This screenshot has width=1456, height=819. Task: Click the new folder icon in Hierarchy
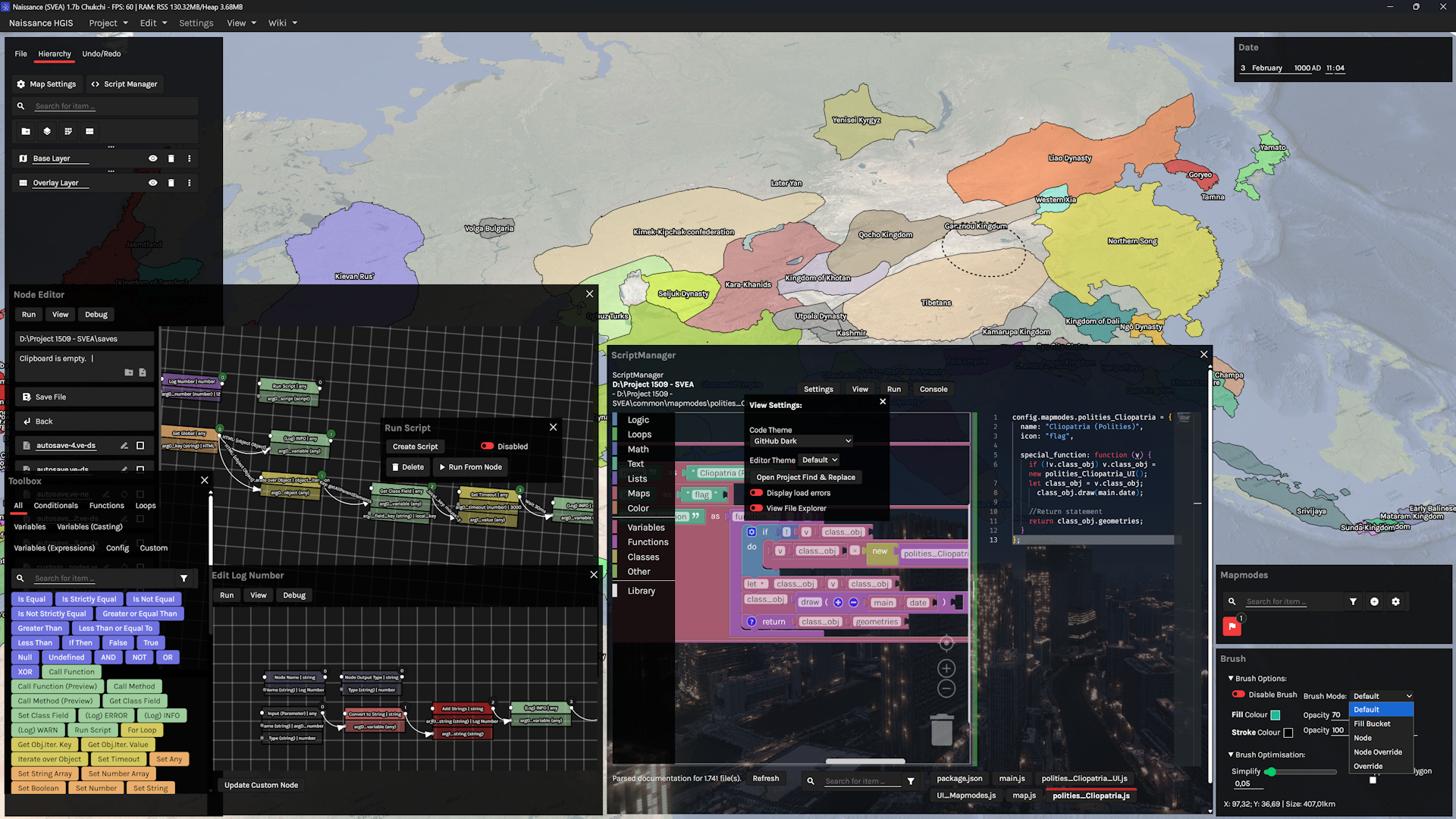[26, 131]
